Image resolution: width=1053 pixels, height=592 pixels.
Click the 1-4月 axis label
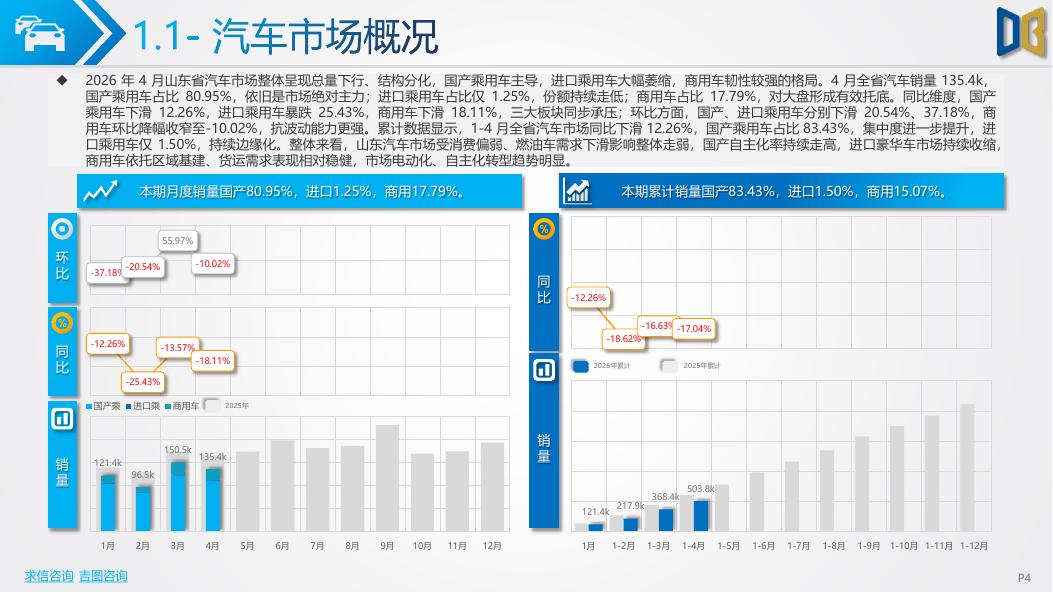(x=693, y=546)
